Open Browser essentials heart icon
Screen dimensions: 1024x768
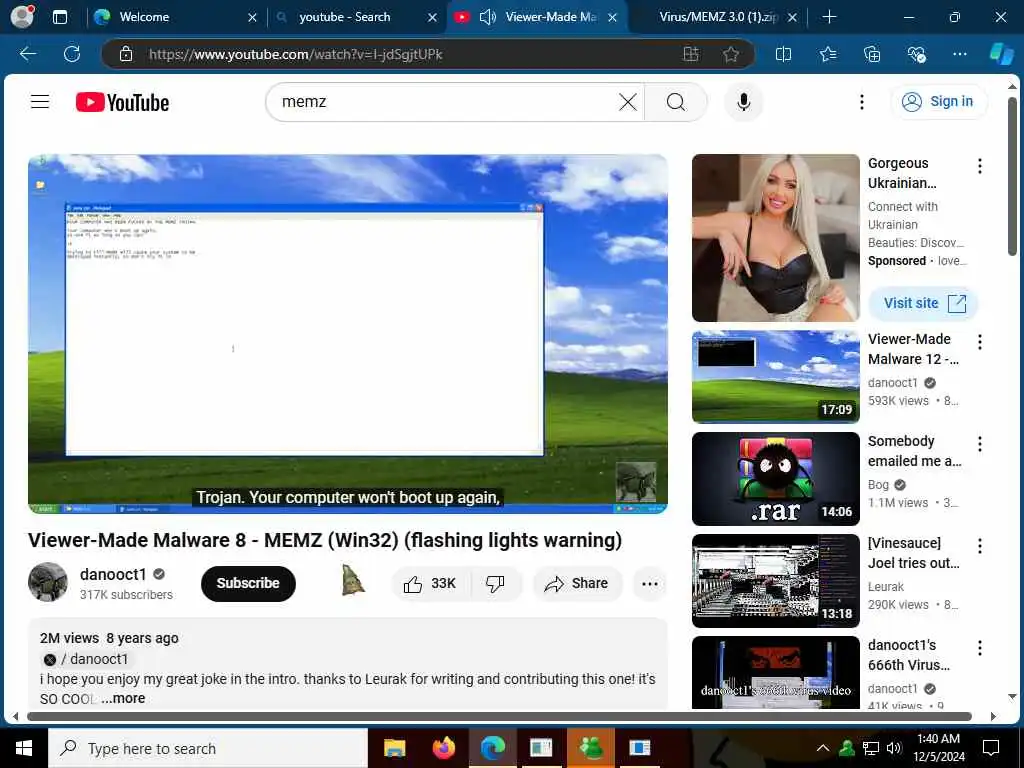(916, 54)
